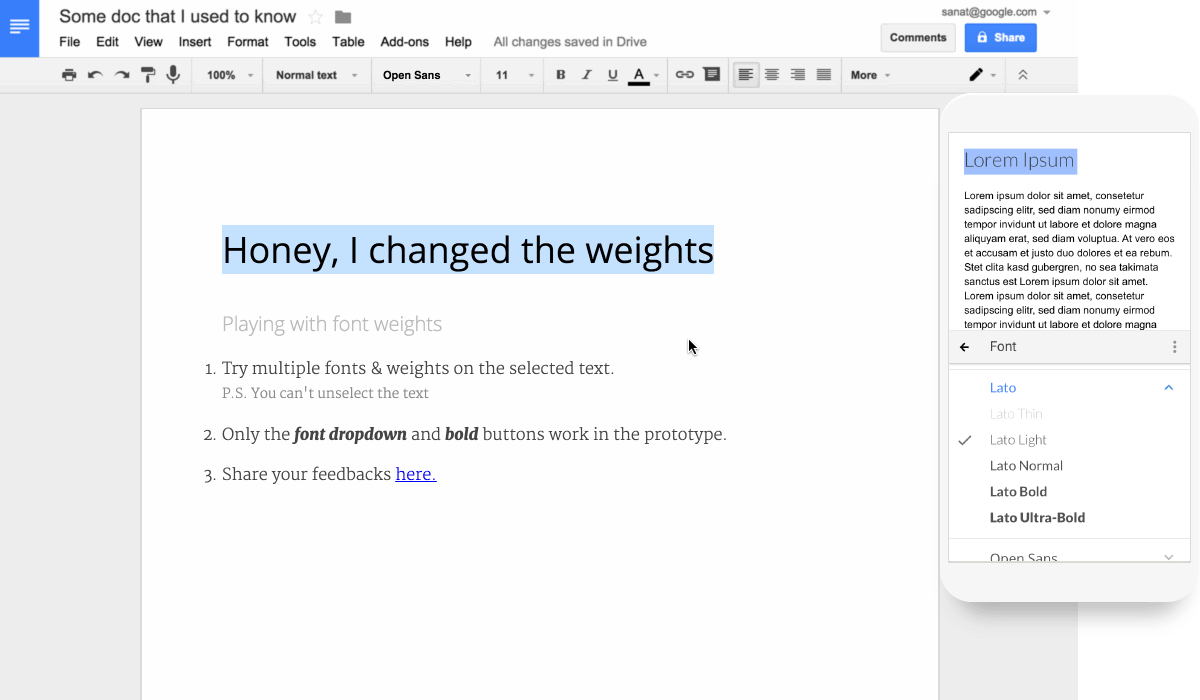The height and width of the screenshot is (700, 1200).
Task: Click the redo arrow icon
Action: 122,75
